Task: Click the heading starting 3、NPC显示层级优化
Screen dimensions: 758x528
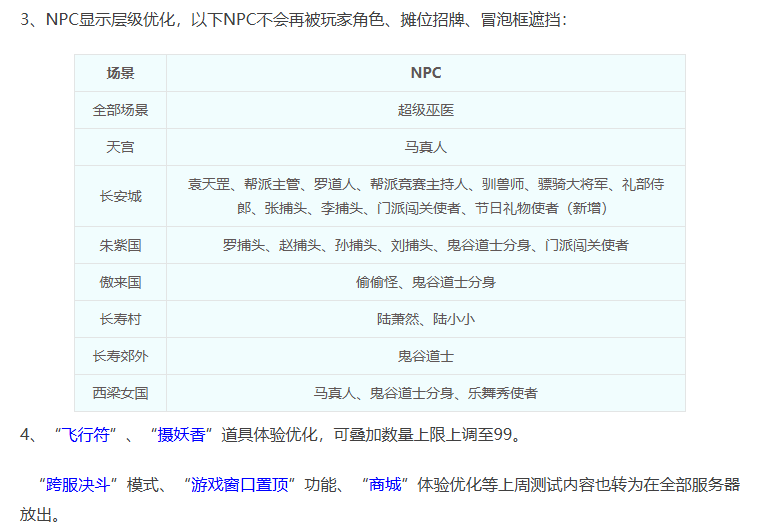Action: pos(293,20)
